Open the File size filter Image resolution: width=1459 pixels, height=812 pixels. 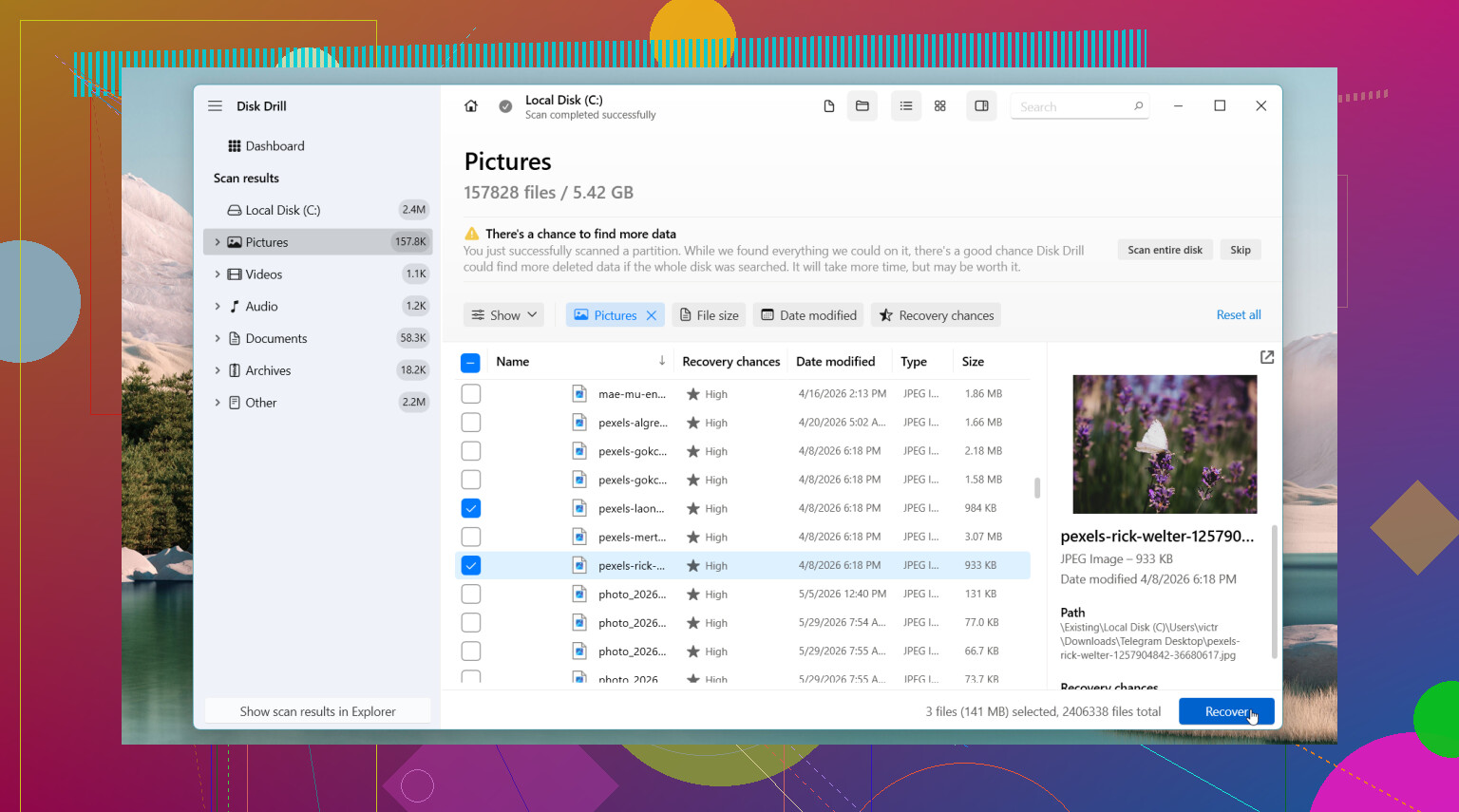(710, 315)
